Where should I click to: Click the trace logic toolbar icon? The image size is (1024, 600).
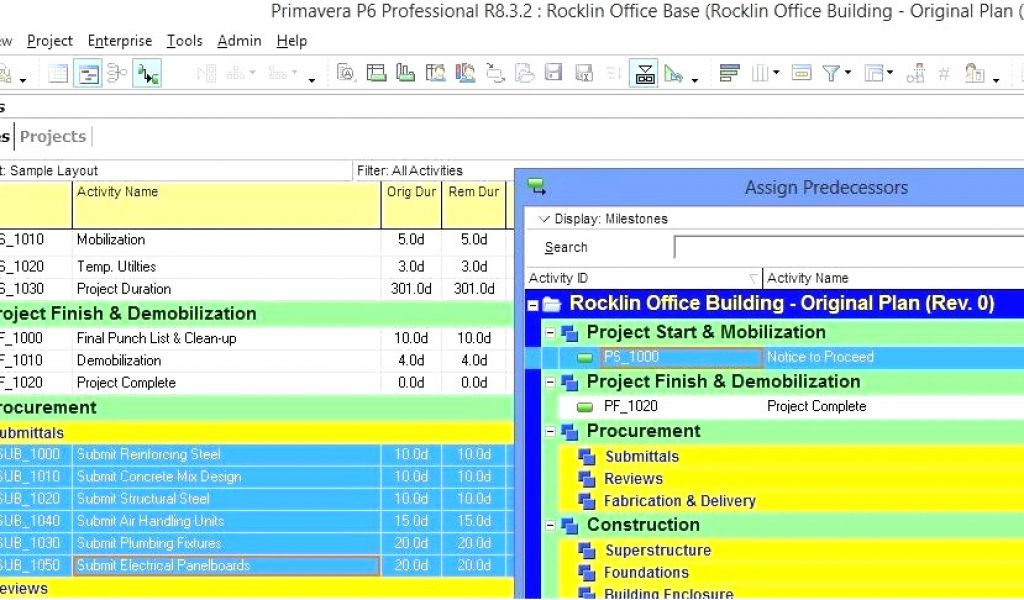[x=148, y=73]
